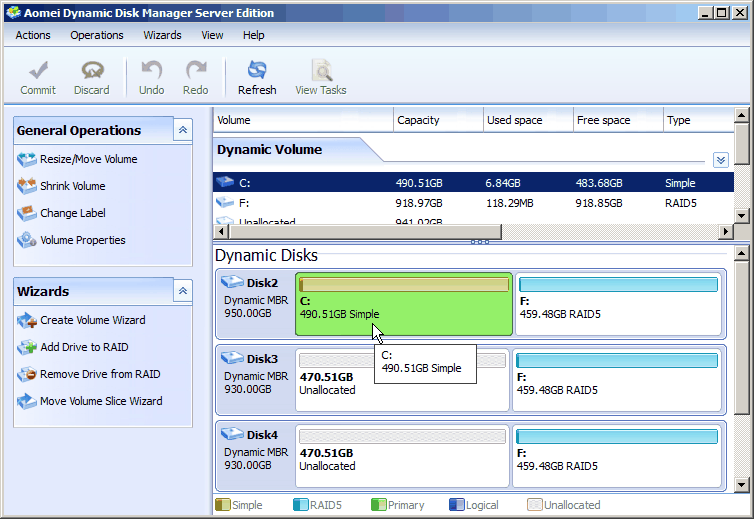Click the Disk3 drive icon
The height and width of the screenshot is (519, 754).
[232, 358]
